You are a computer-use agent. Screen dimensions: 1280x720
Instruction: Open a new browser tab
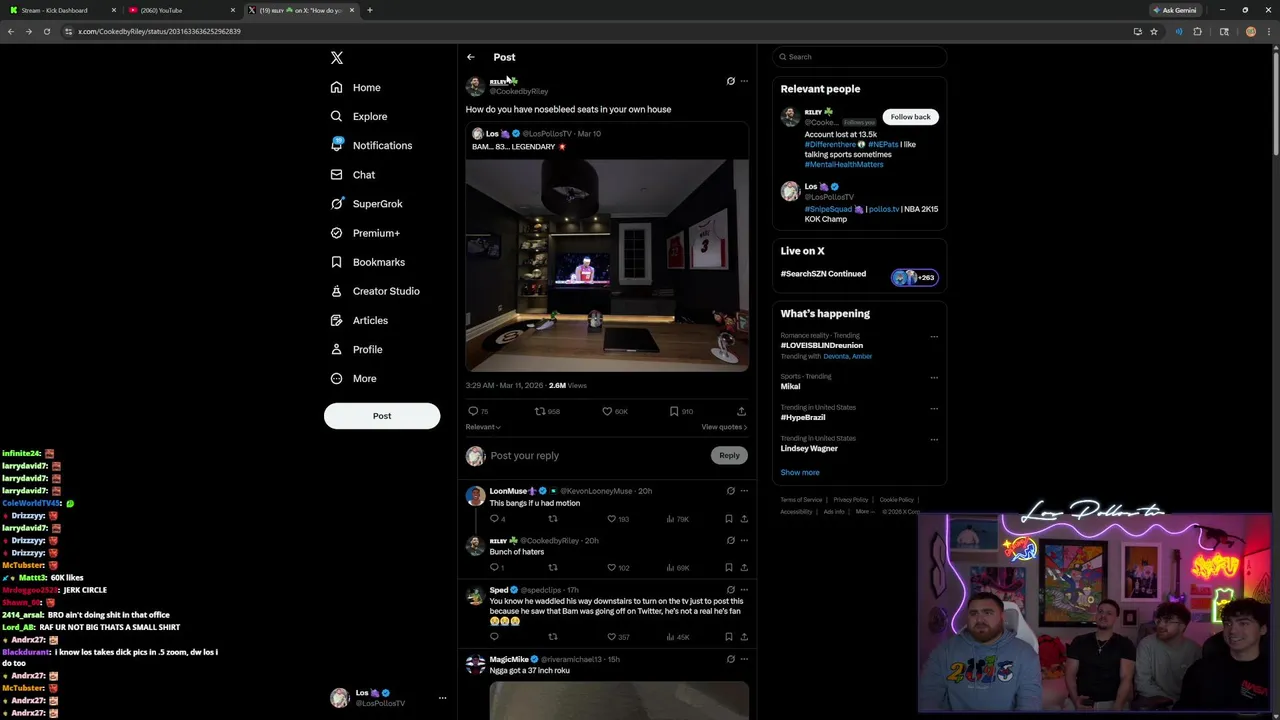click(x=370, y=10)
